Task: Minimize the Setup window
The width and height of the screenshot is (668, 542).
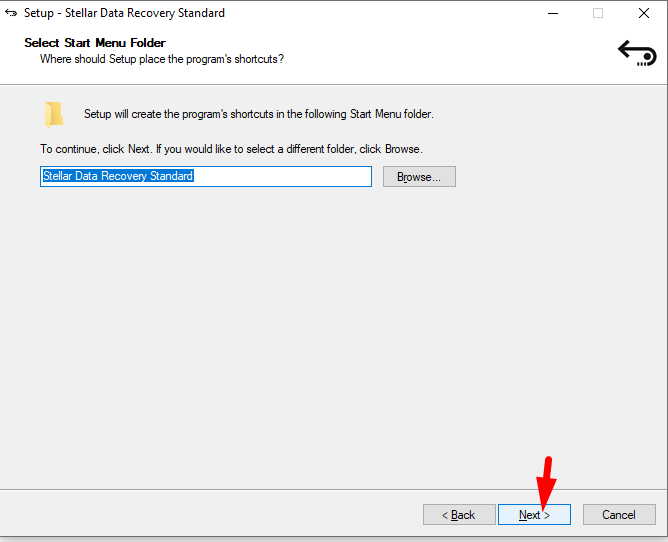Action: tap(553, 13)
